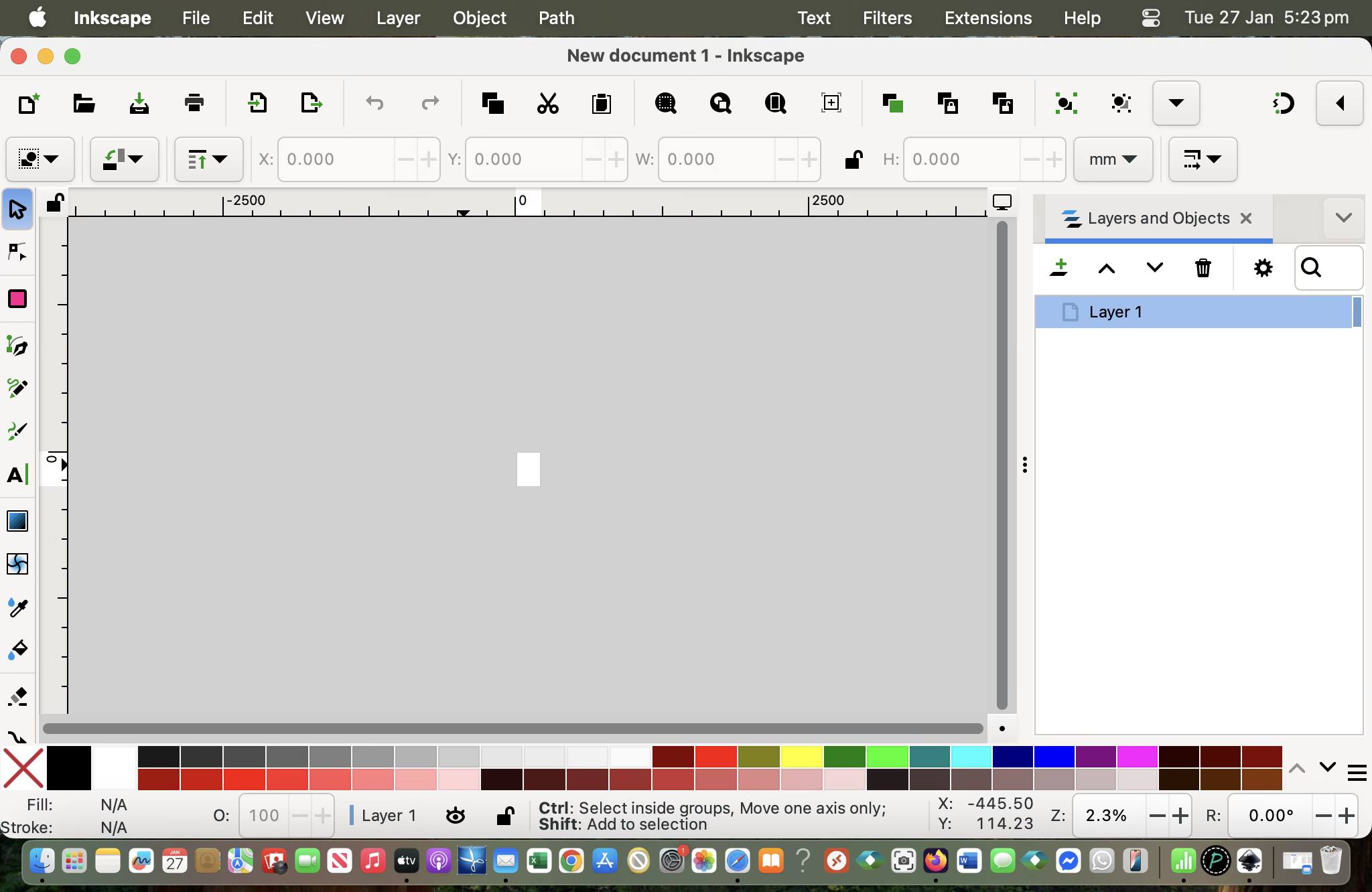This screenshot has width=1372, height=892.
Task: Open the Object menu
Action: pos(480,18)
